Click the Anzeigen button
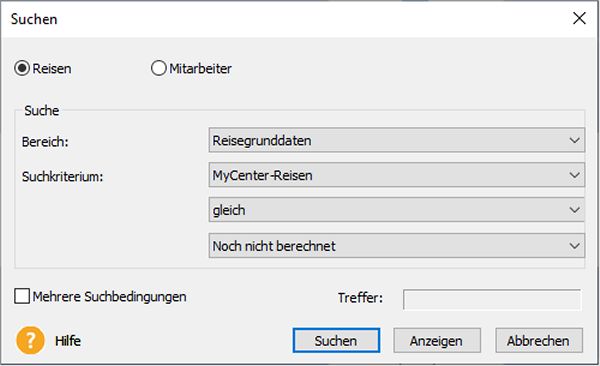600x366 pixels. coord(437,340)
